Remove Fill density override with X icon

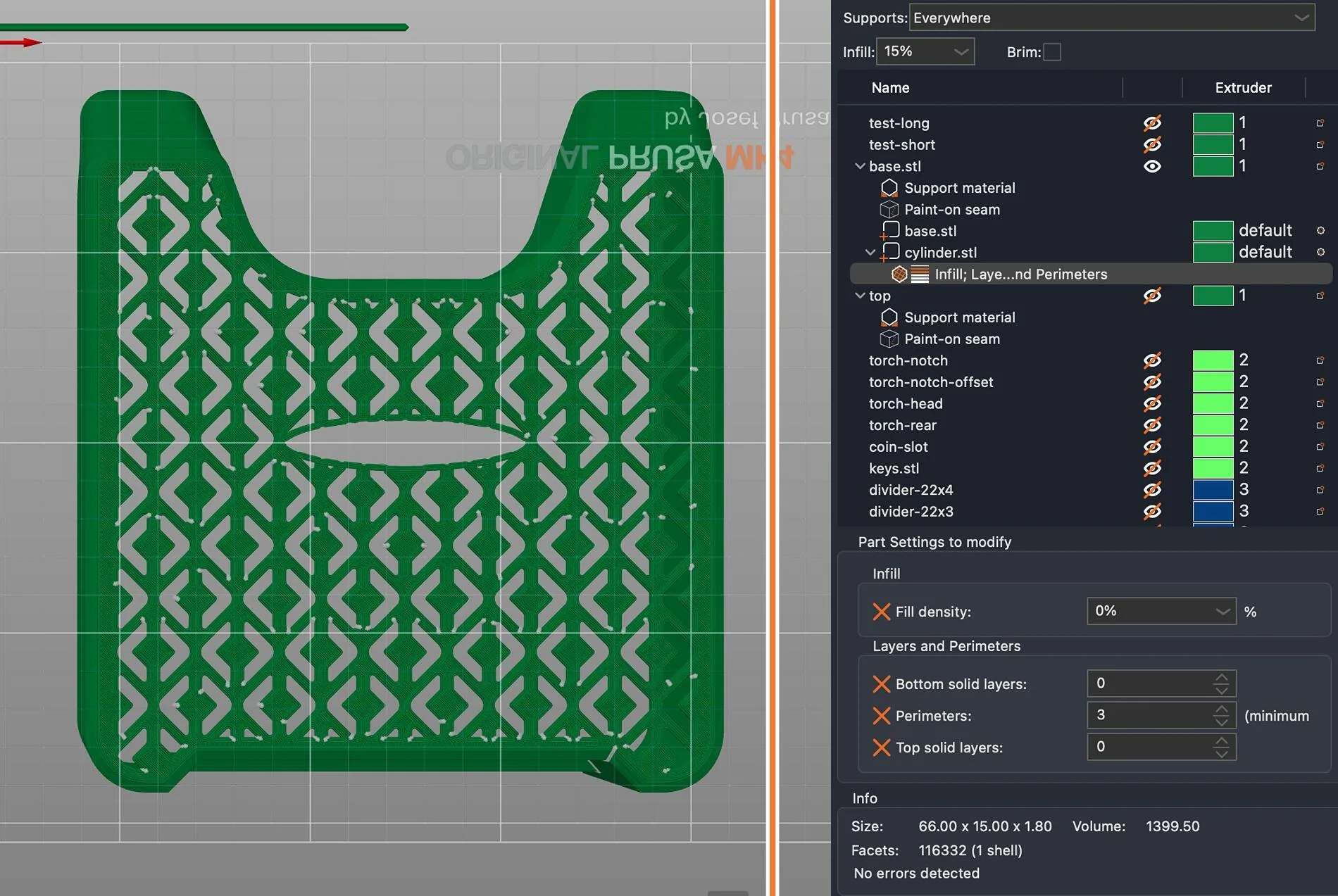[x=881, y=612]
